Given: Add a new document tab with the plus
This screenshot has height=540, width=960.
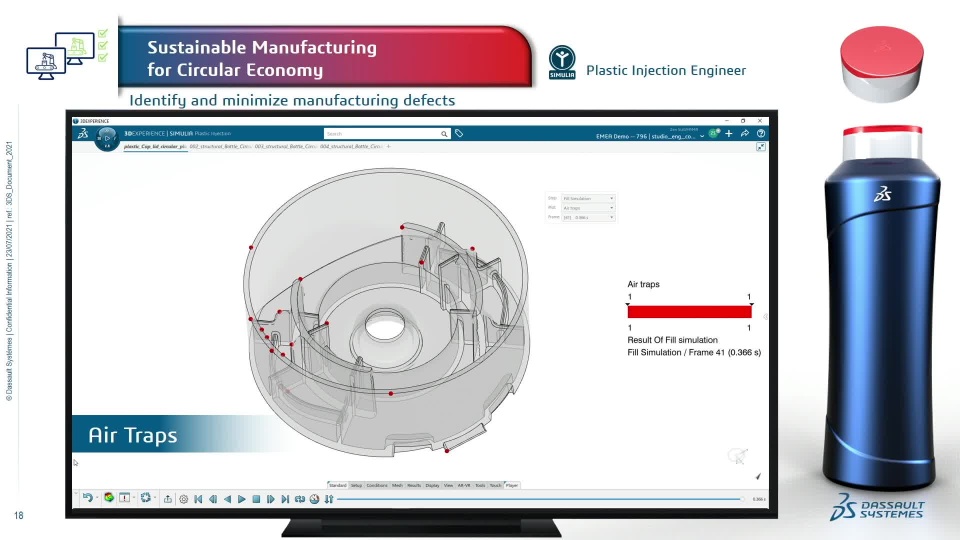Looking at the screenshot, I should coord(388,147).
